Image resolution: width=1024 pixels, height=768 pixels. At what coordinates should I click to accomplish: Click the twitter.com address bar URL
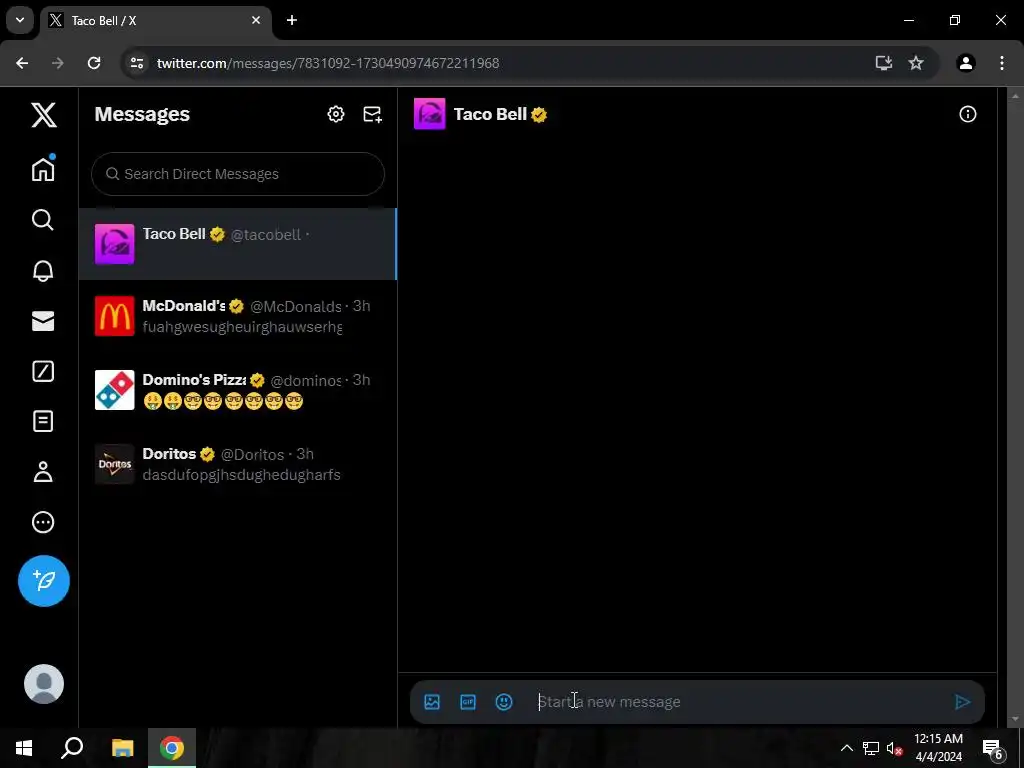click(328, 63)
